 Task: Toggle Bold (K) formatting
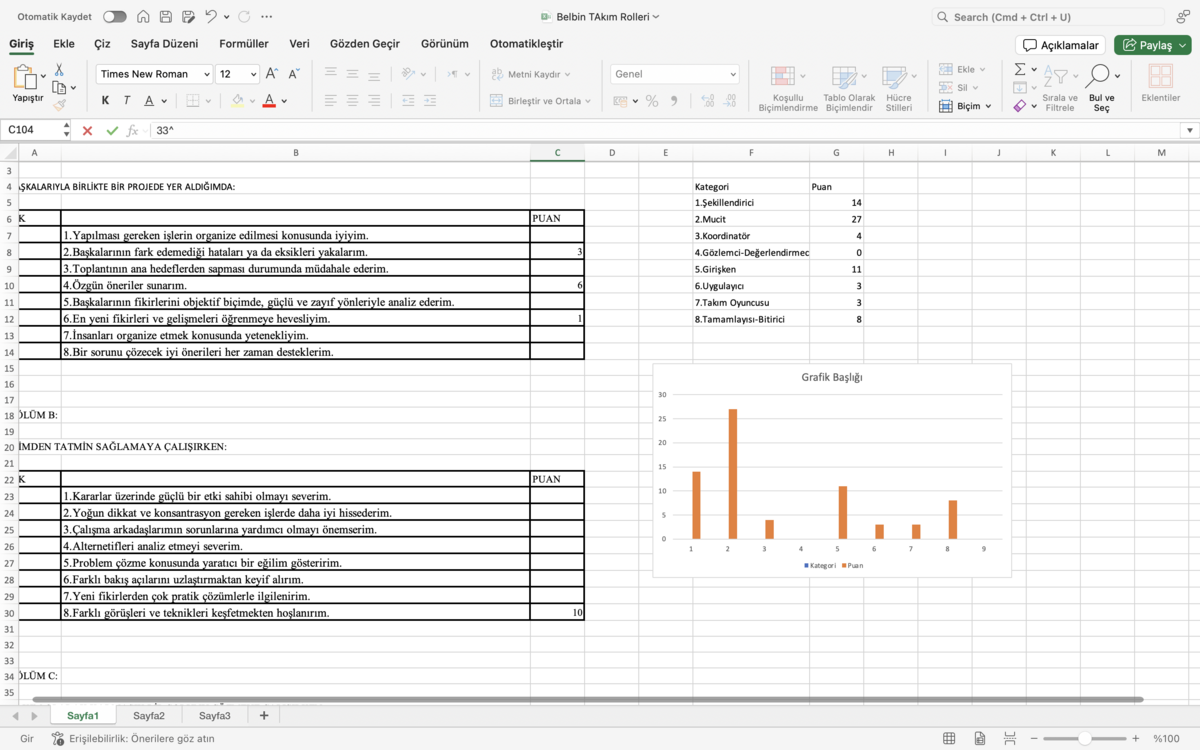pyautogui.click(x=105, y=101)
